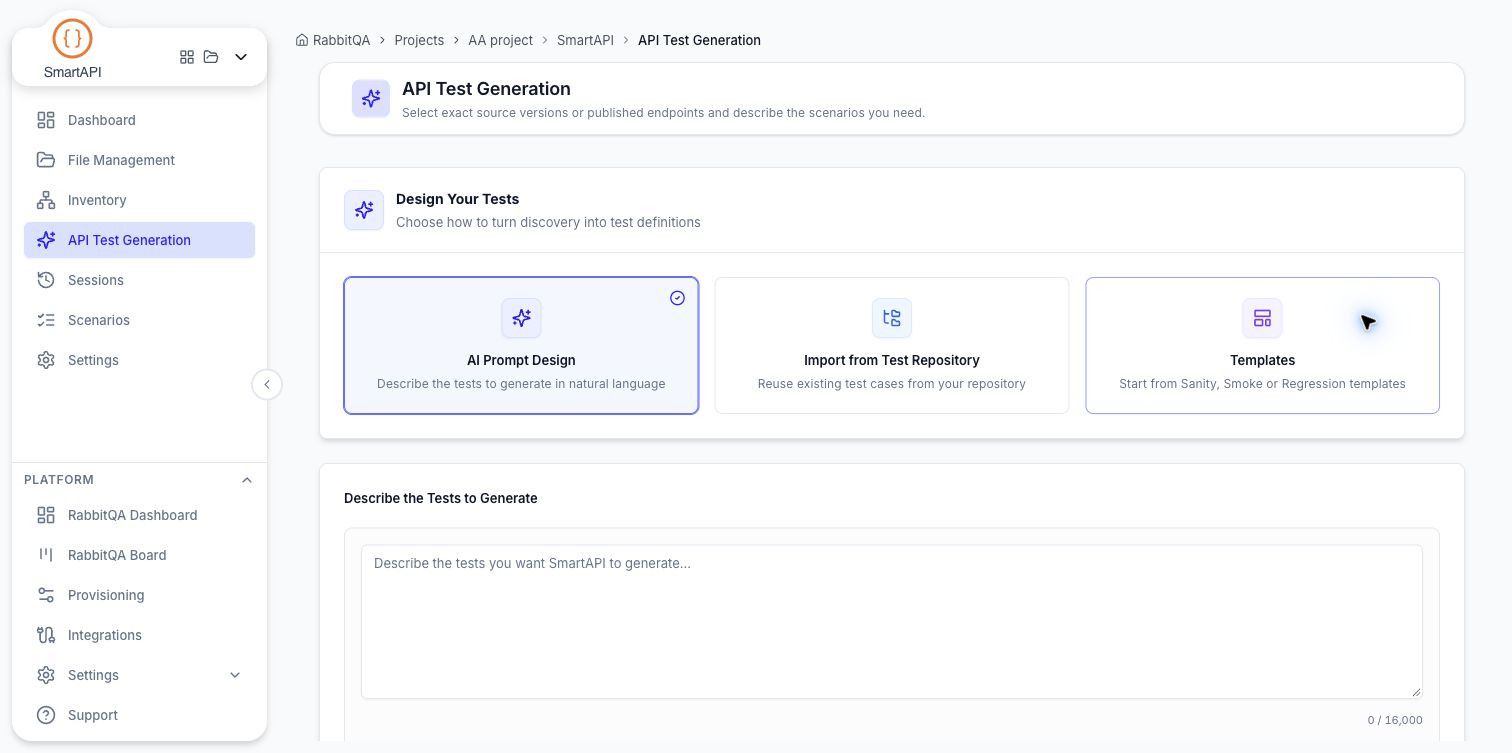Go to the RabbitQA home breadcrumb
Image resolution: width=1512 pixels, height=753 pixels.
click(333, 40)
